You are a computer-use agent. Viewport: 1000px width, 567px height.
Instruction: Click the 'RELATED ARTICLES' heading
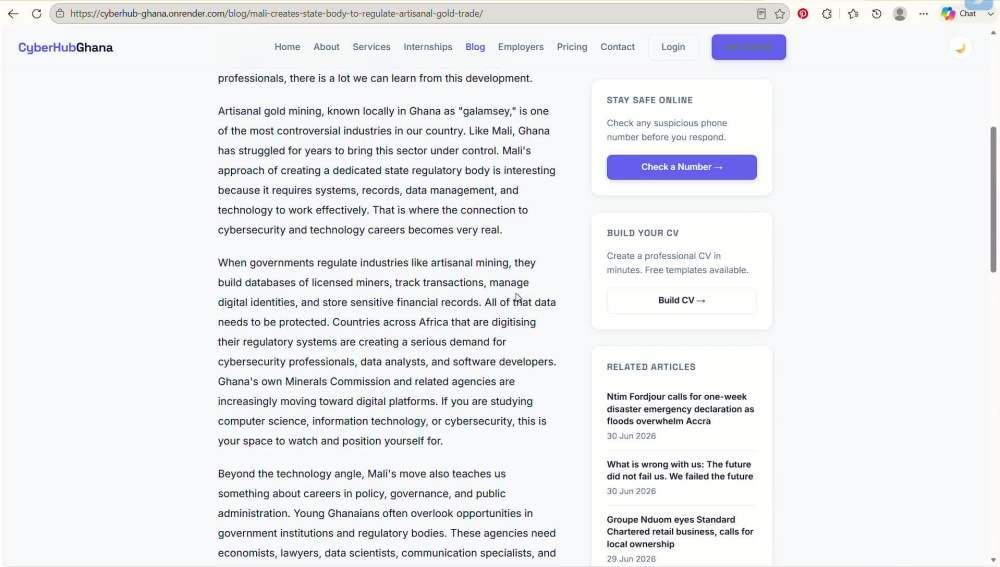pos(651,367)
